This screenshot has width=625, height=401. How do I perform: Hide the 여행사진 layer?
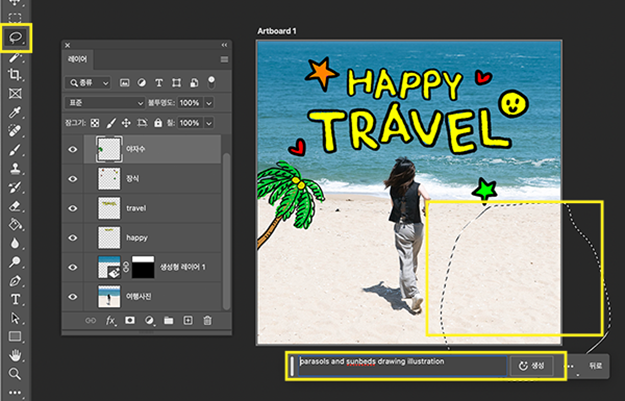point(72,297)
